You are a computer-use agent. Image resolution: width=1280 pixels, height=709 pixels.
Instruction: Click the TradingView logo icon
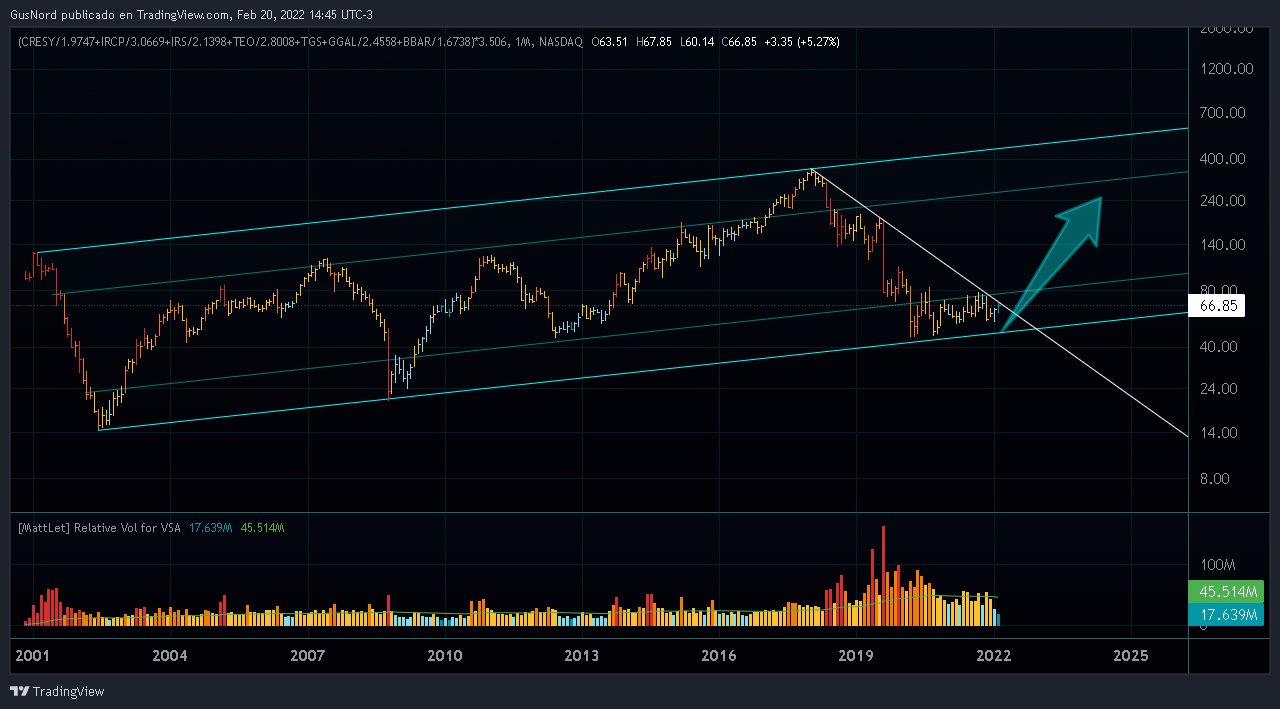point(19,691)
